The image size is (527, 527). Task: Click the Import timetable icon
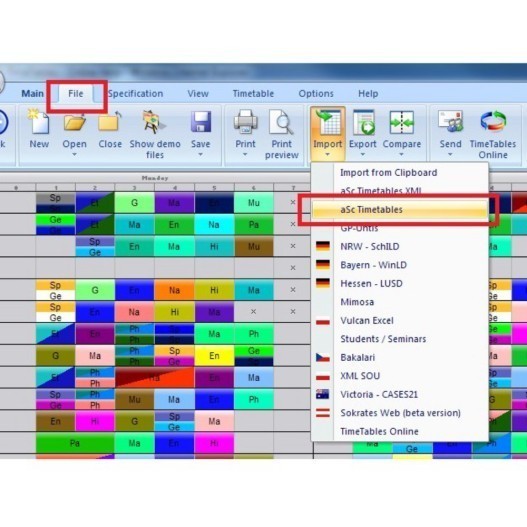(327, 122)
